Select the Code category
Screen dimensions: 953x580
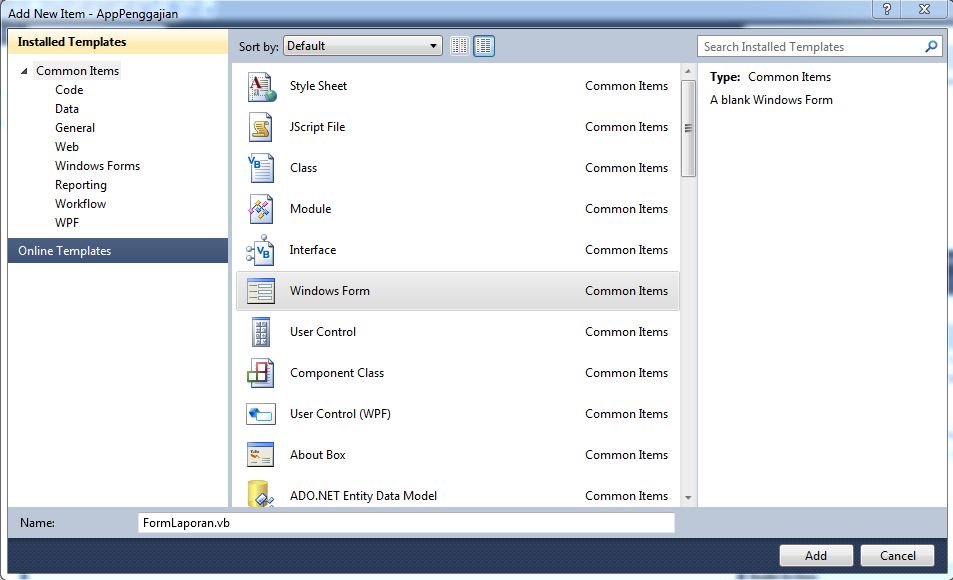click(x=69, y=90)
